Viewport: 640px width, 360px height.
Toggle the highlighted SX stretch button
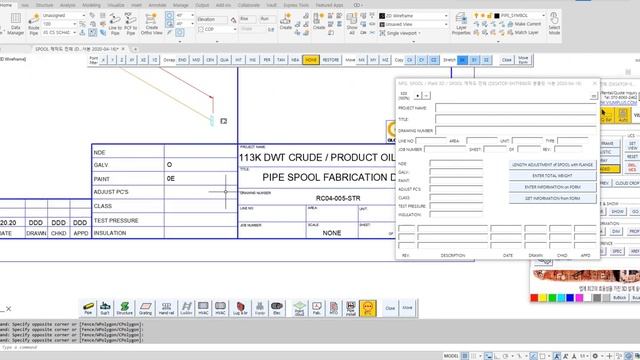coord(462,60)
